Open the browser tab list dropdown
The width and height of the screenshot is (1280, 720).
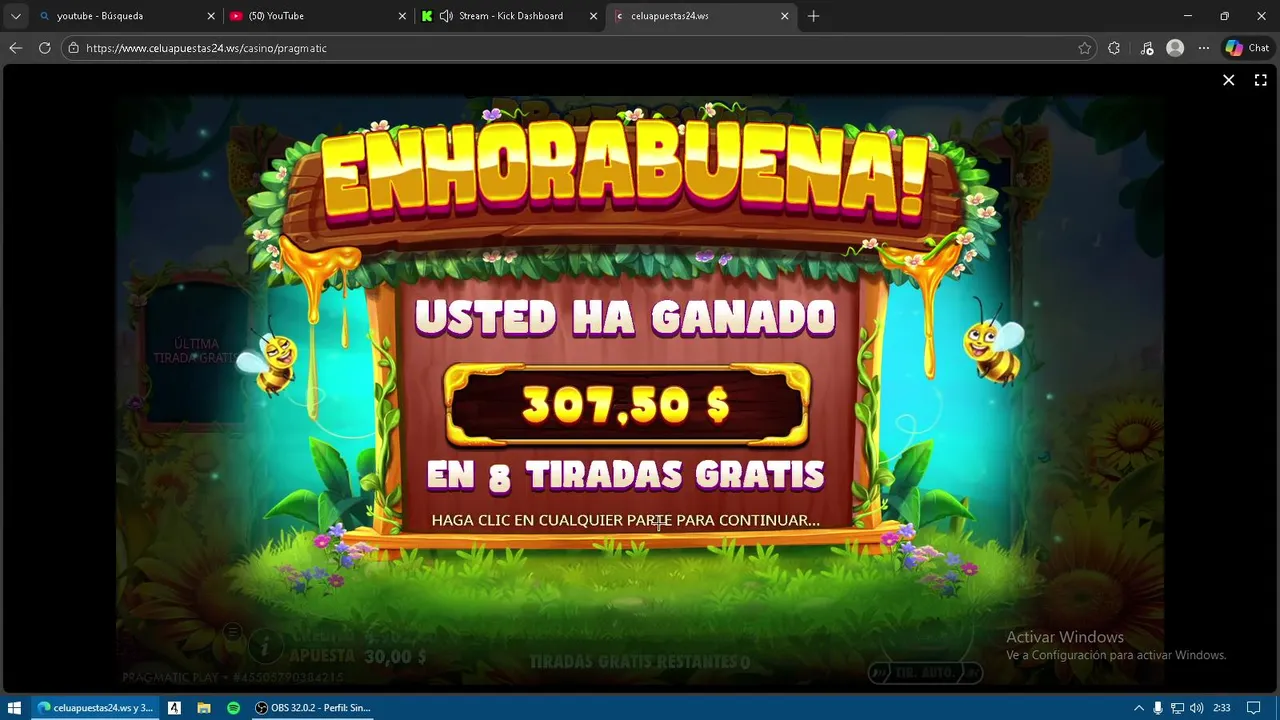[15, 16]
